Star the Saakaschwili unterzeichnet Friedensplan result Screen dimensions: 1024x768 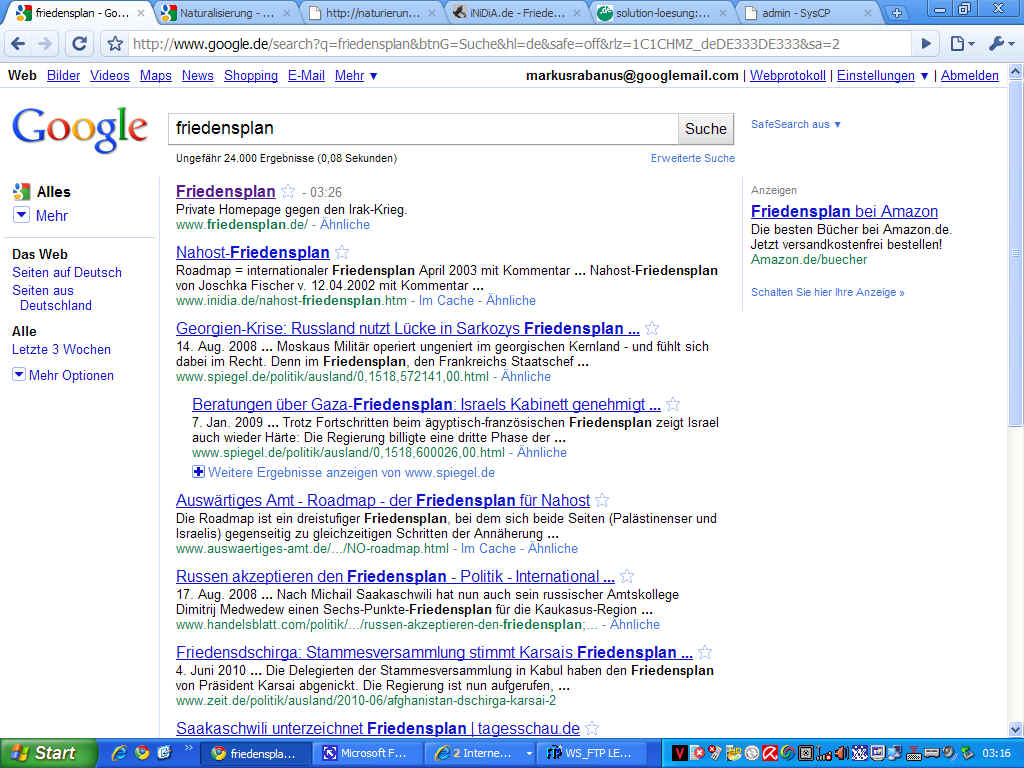[x=592, y=728]
